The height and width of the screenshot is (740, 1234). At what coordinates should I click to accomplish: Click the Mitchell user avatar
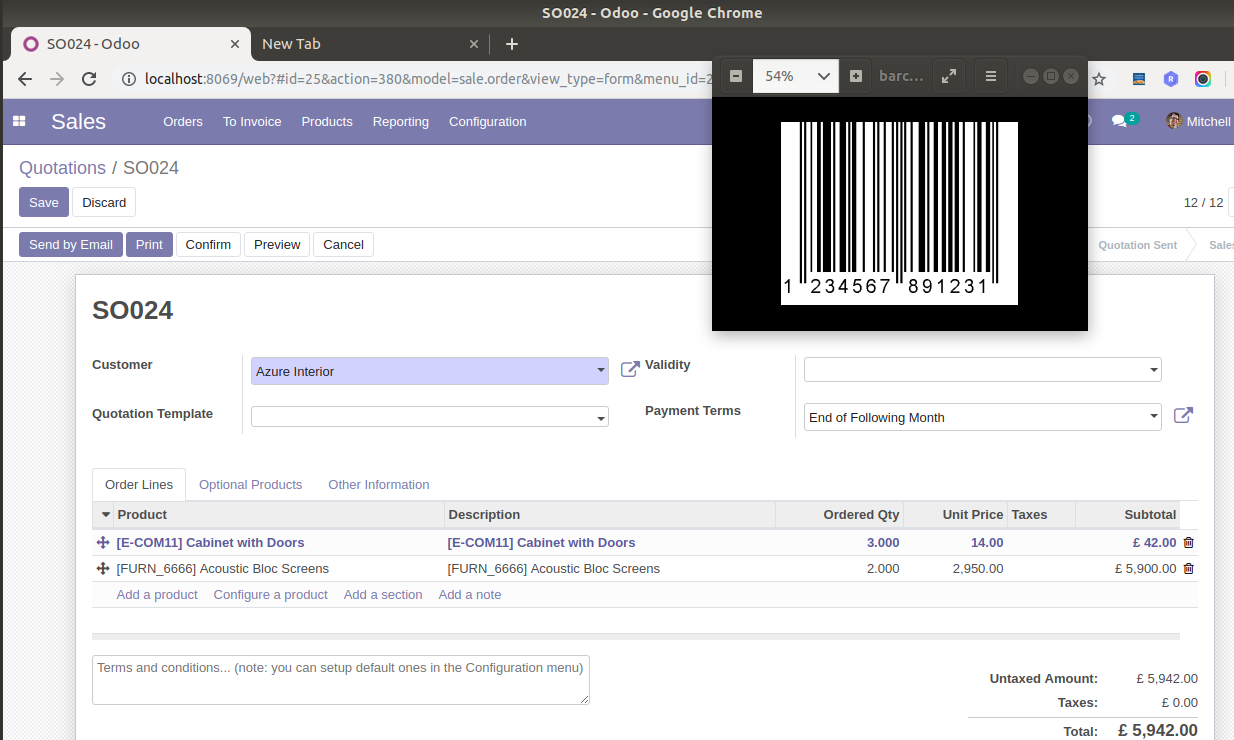1174,121
